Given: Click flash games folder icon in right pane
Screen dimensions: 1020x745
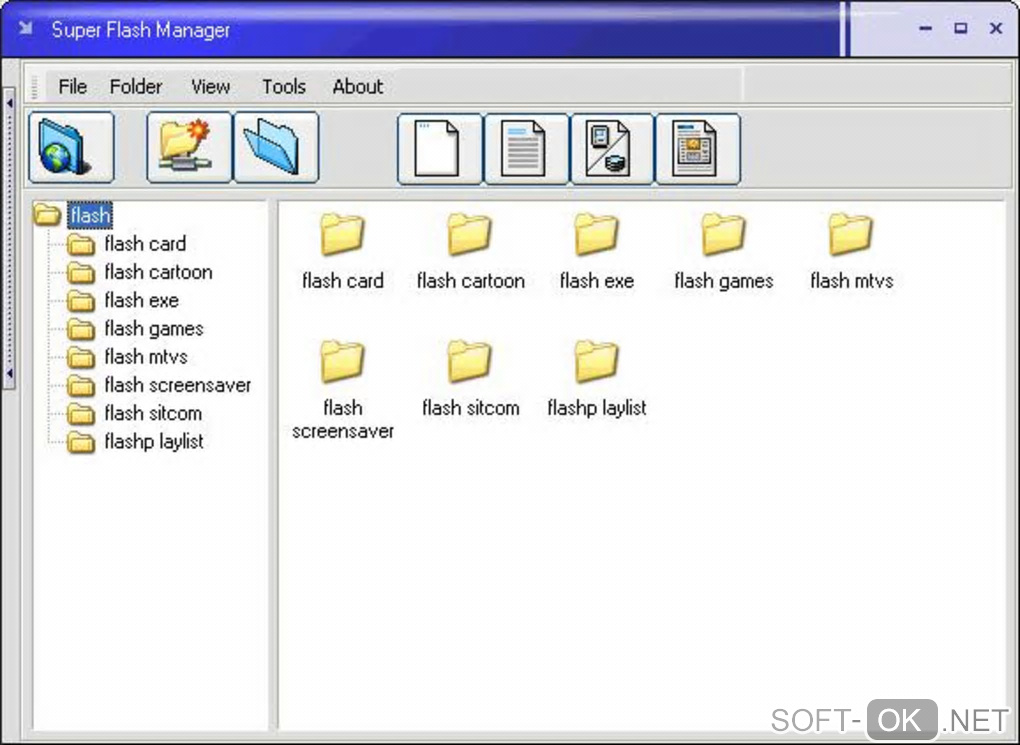Looking at the screenshot, I should coord(723,234).
